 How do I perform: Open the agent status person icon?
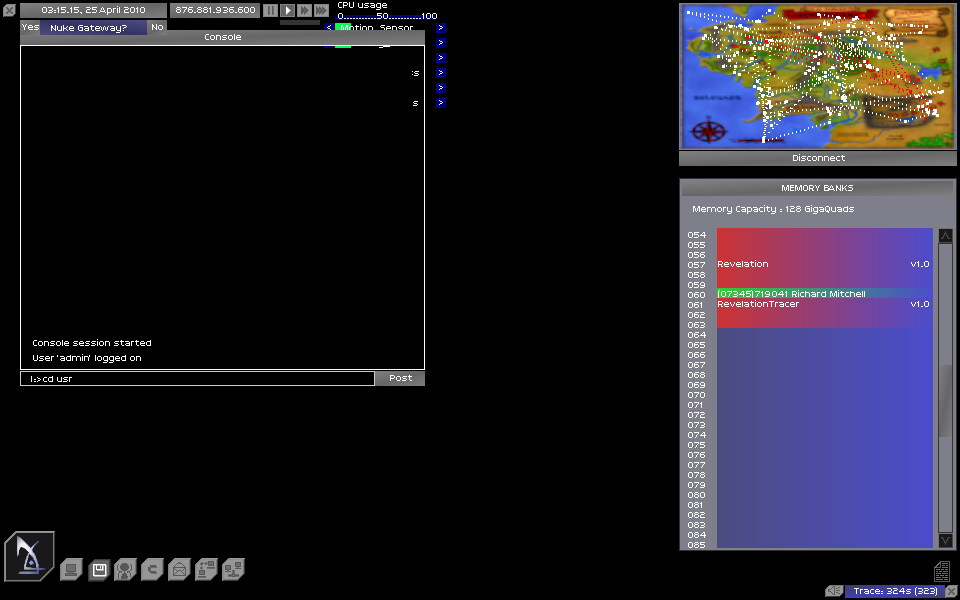pos(125,570)
